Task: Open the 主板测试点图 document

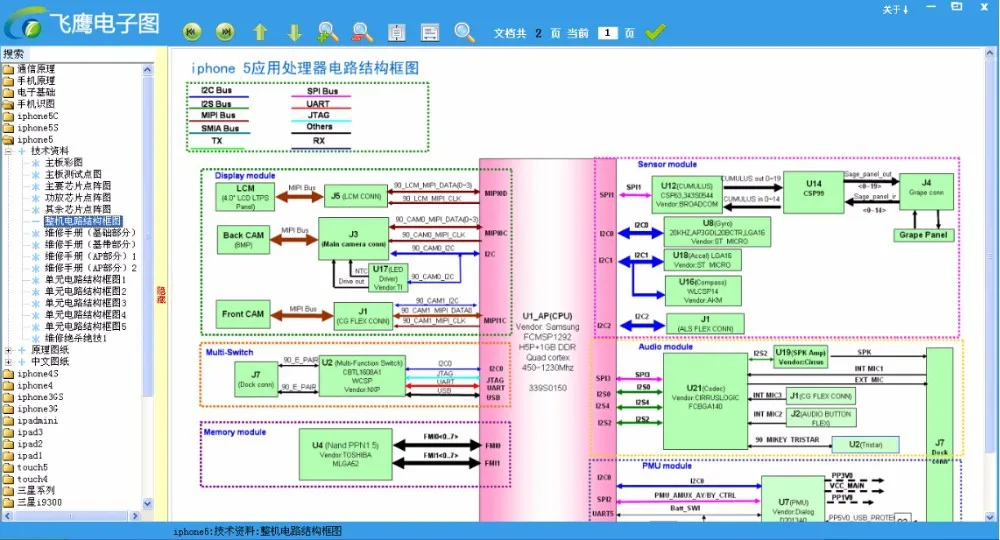Action: tap(73, 174)
